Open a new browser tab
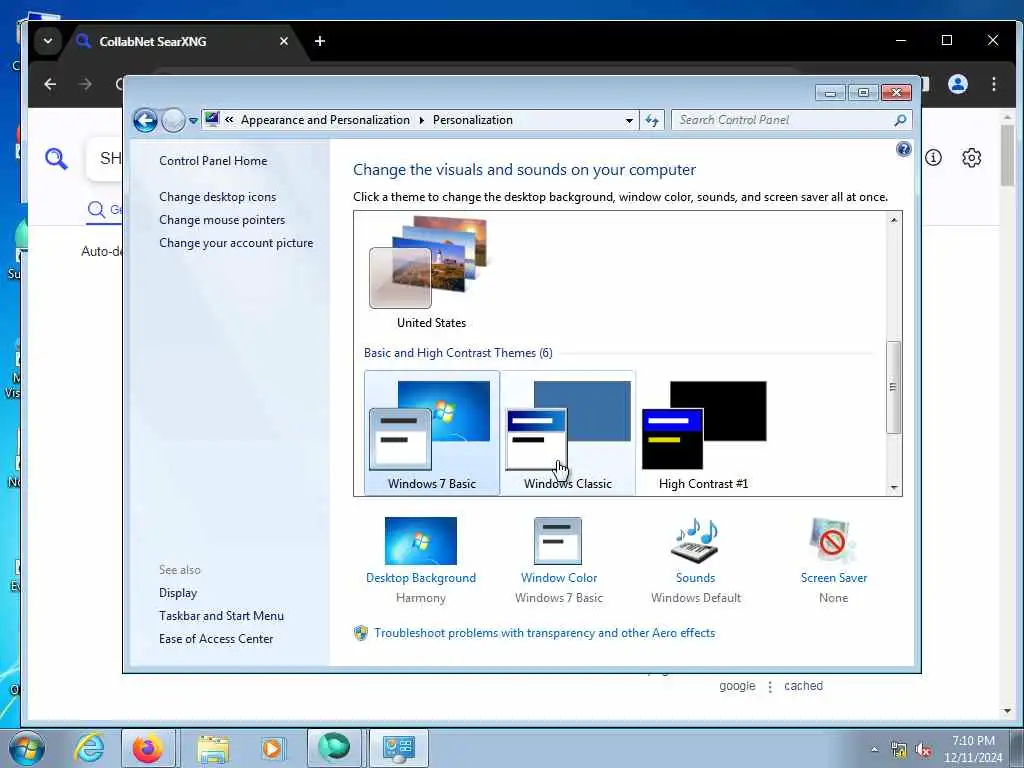Viewport: 1024px width, 768px height. [x=319, y=41]
